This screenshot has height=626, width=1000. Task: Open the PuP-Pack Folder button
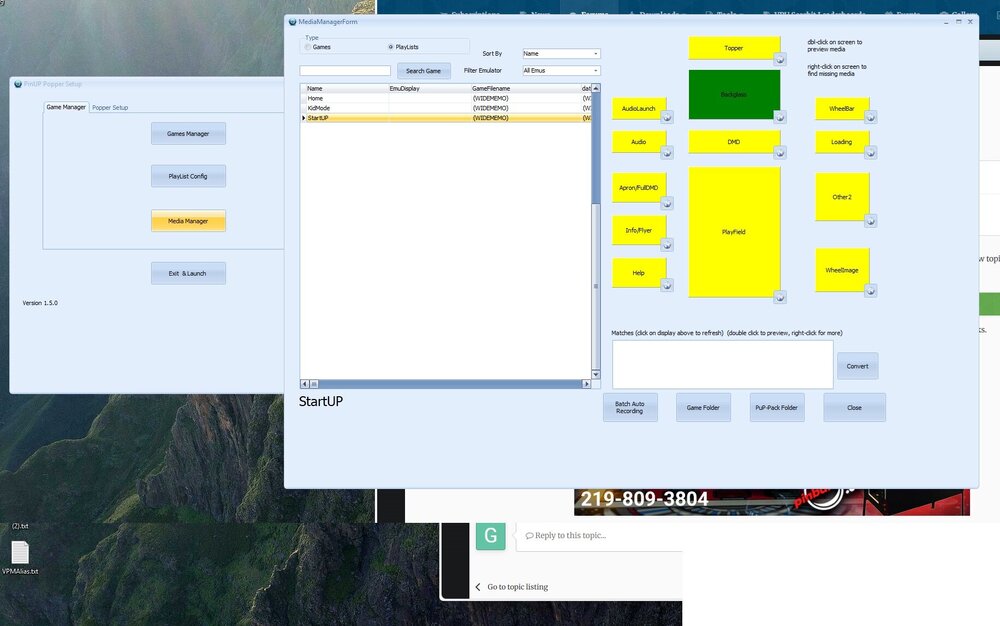click(776, 407)
